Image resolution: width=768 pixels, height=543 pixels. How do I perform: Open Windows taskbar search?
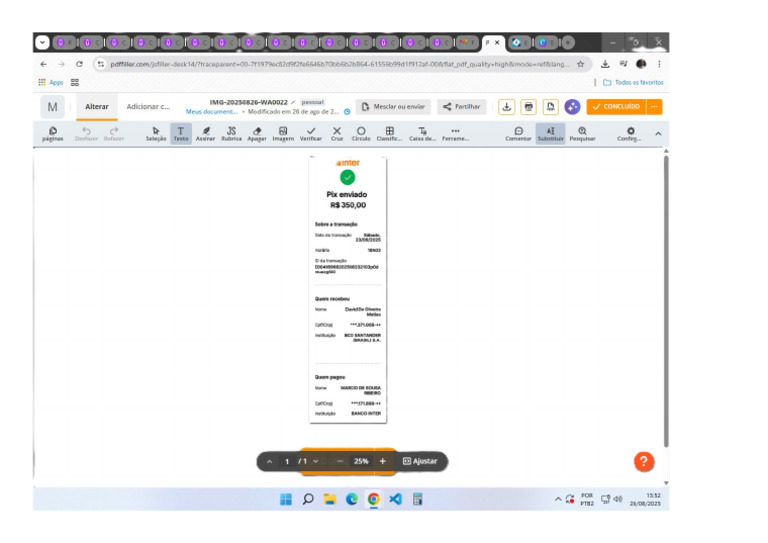(308, 499)
